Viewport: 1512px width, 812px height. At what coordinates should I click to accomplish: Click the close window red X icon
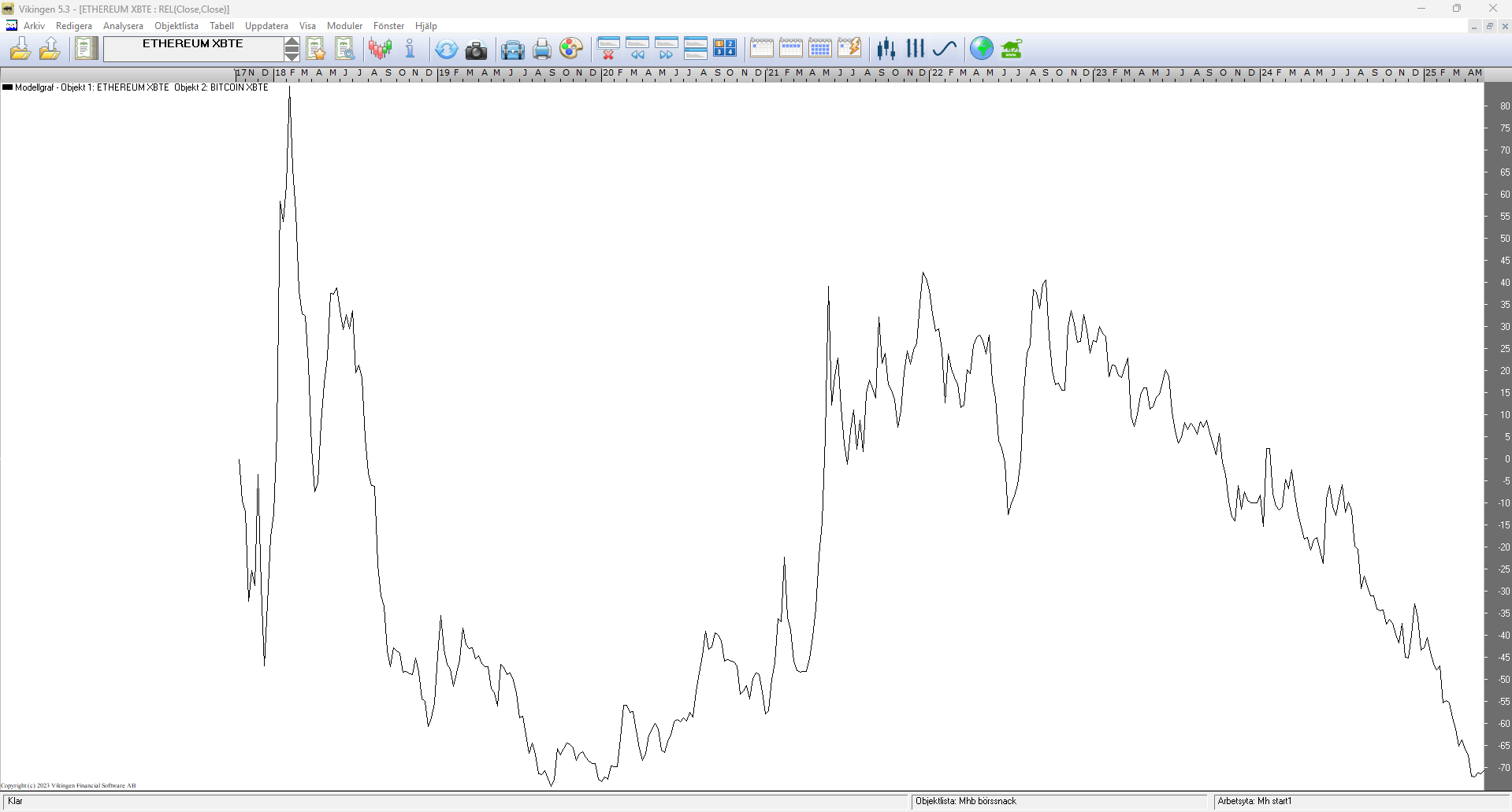click(608, 49)
